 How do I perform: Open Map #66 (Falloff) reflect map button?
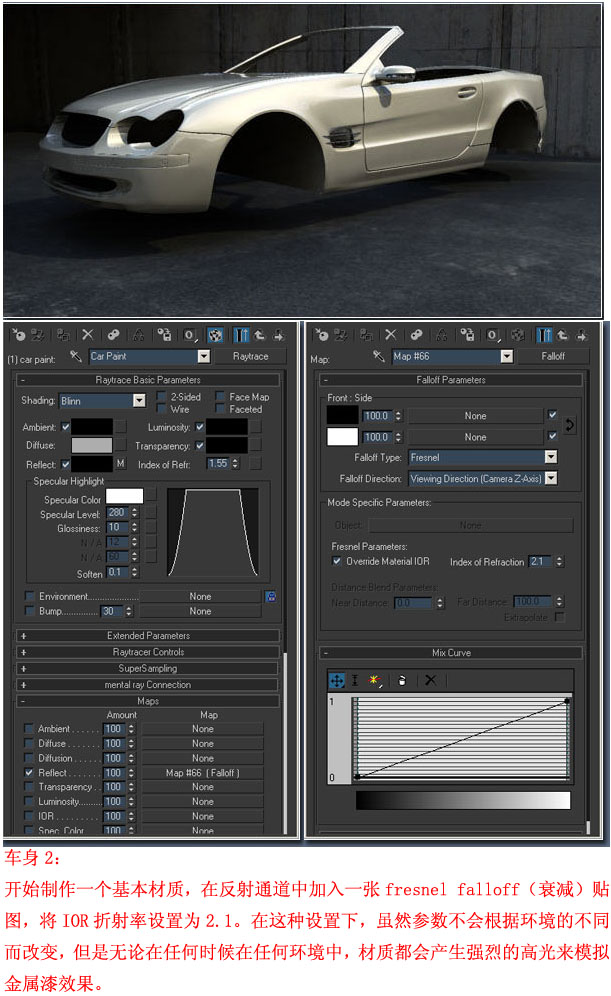202,773
